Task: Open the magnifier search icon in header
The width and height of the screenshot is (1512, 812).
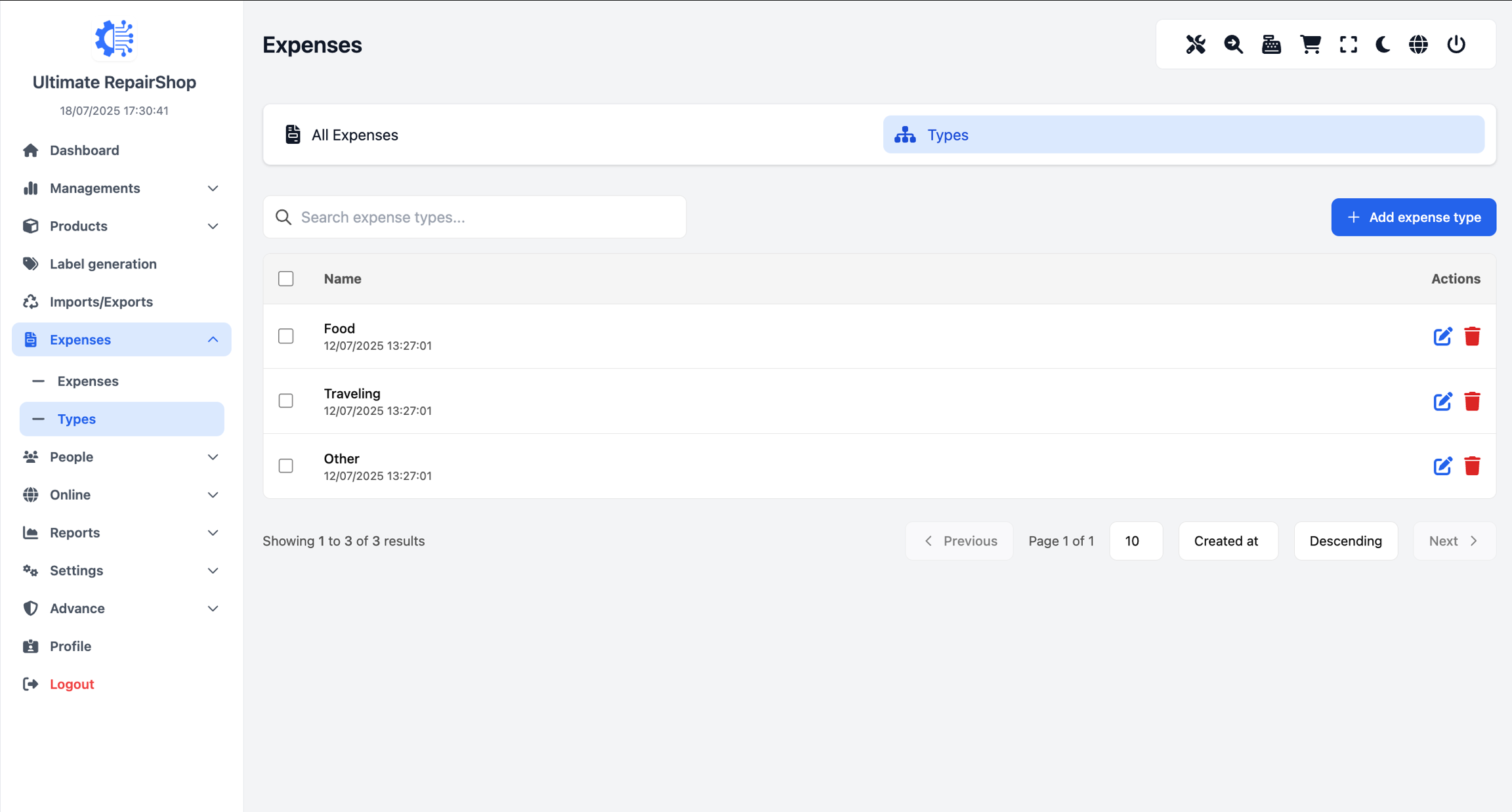Action: (x=1233, y=45)
